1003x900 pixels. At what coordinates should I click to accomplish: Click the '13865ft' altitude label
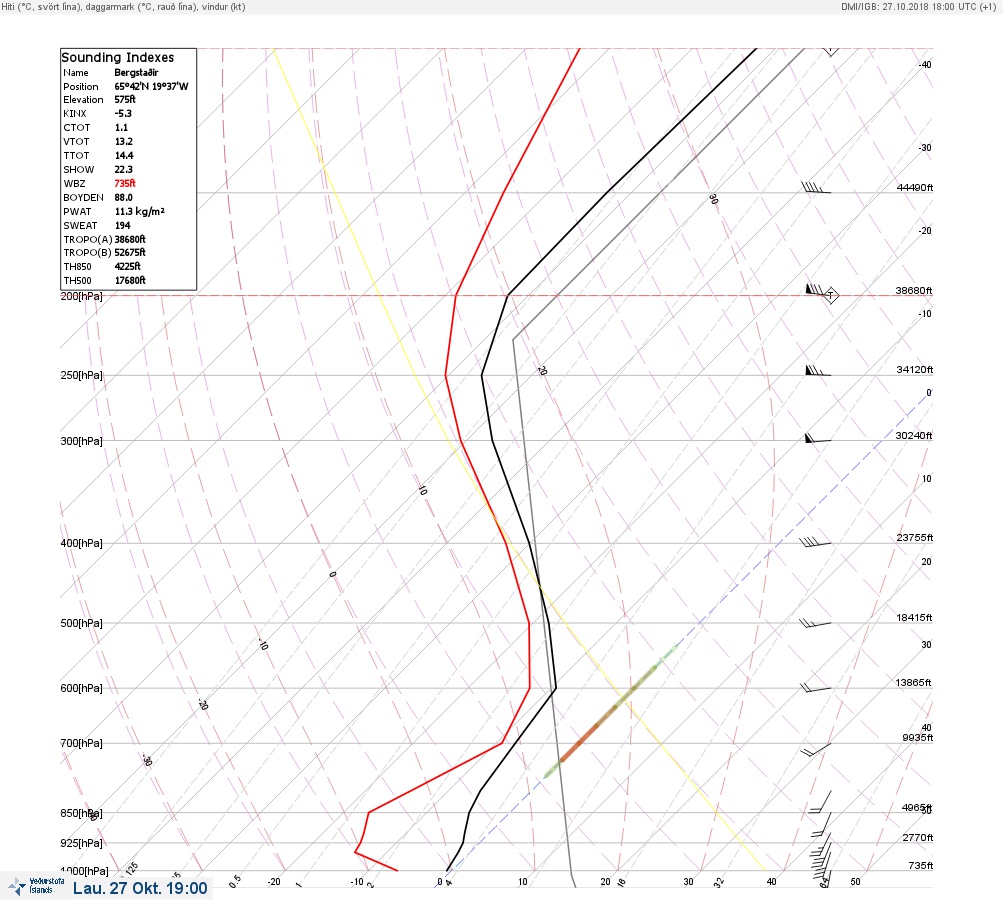[913, 683]
